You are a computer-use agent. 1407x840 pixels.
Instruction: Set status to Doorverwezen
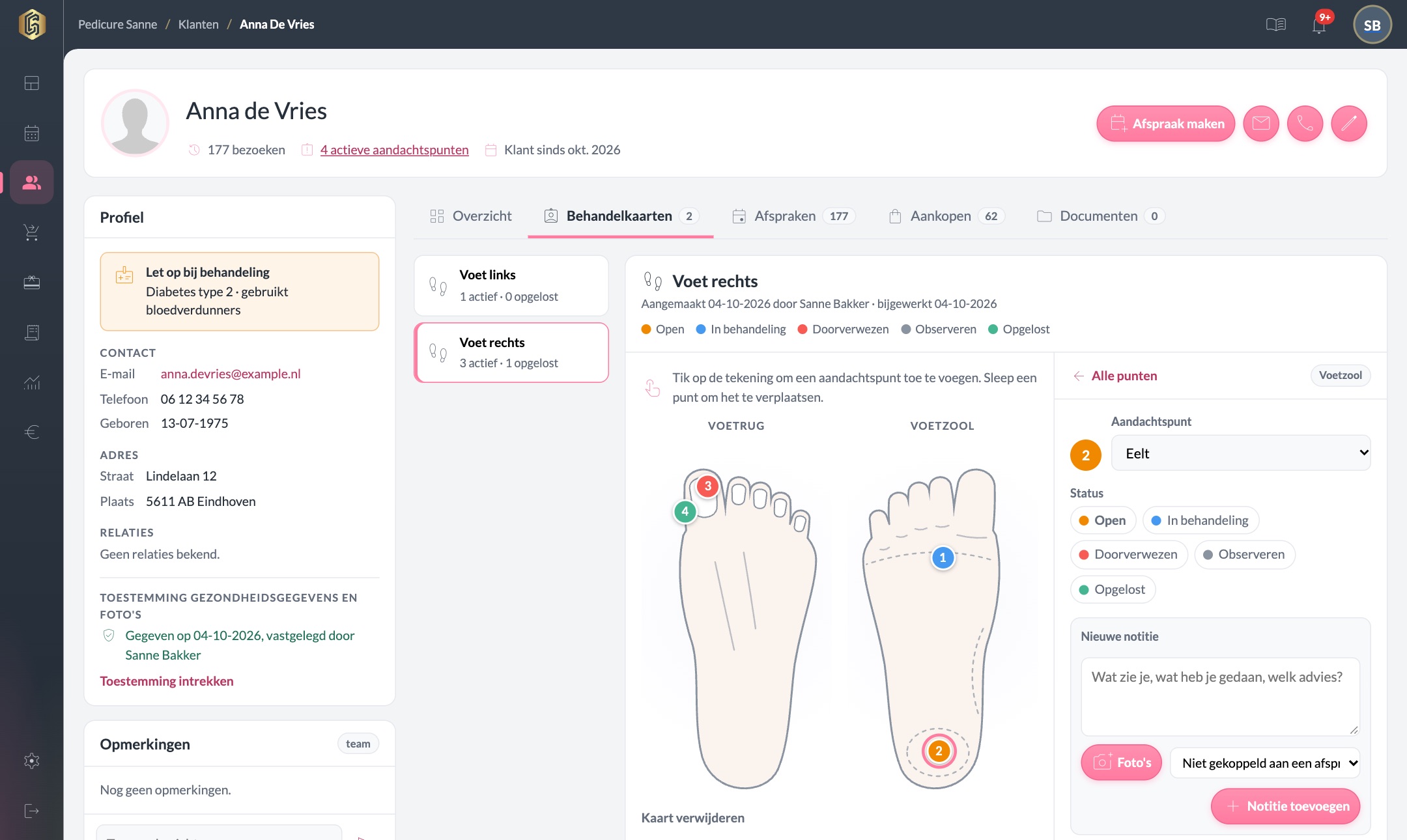[1129, 554]
